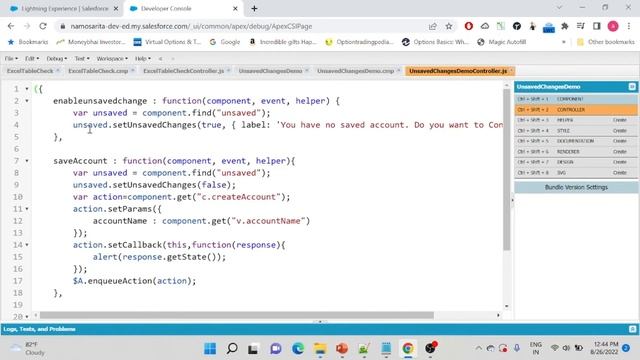Image resolution: width=640 pixels, height=360 pixels.
Task: Close the UnsavedChangesDemo.cmp tab
Action: pyautogui.click(x=398, y=71)
